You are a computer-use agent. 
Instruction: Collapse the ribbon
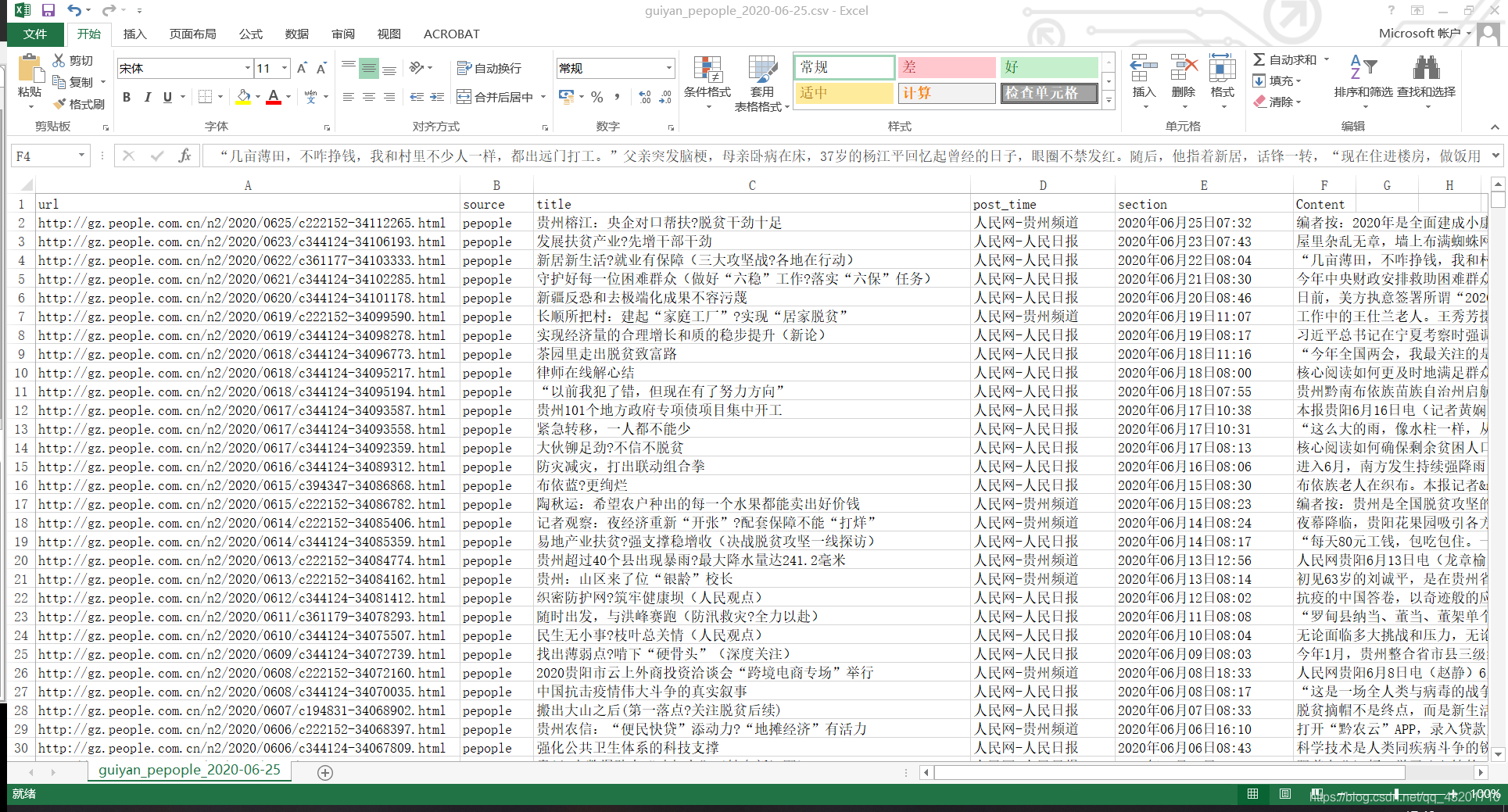(1495, 127)
